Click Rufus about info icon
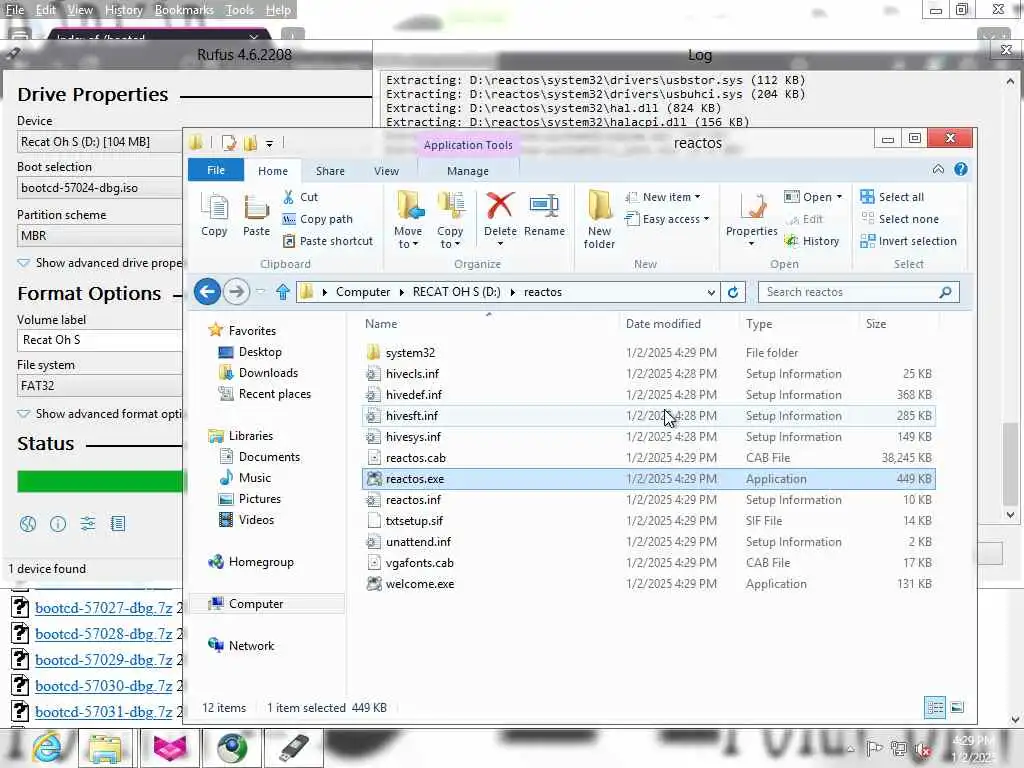Screen dimensions: 1024x768 (x=57, y=523)
